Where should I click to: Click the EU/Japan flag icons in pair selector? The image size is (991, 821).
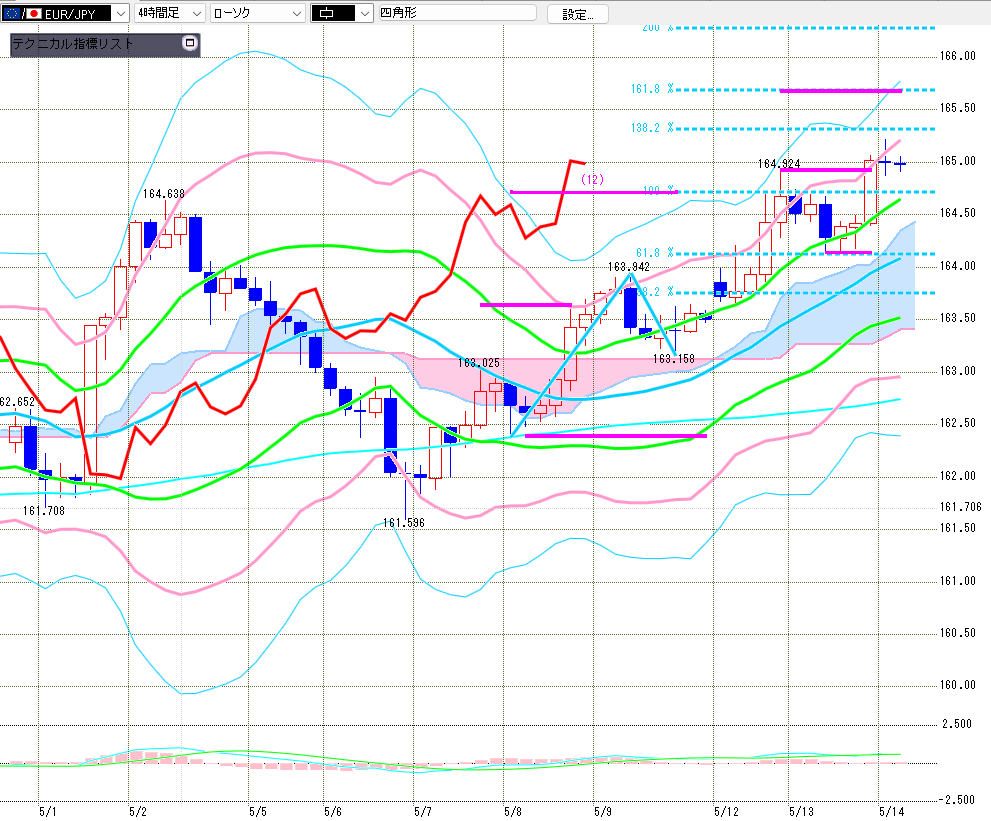[22, 13]
